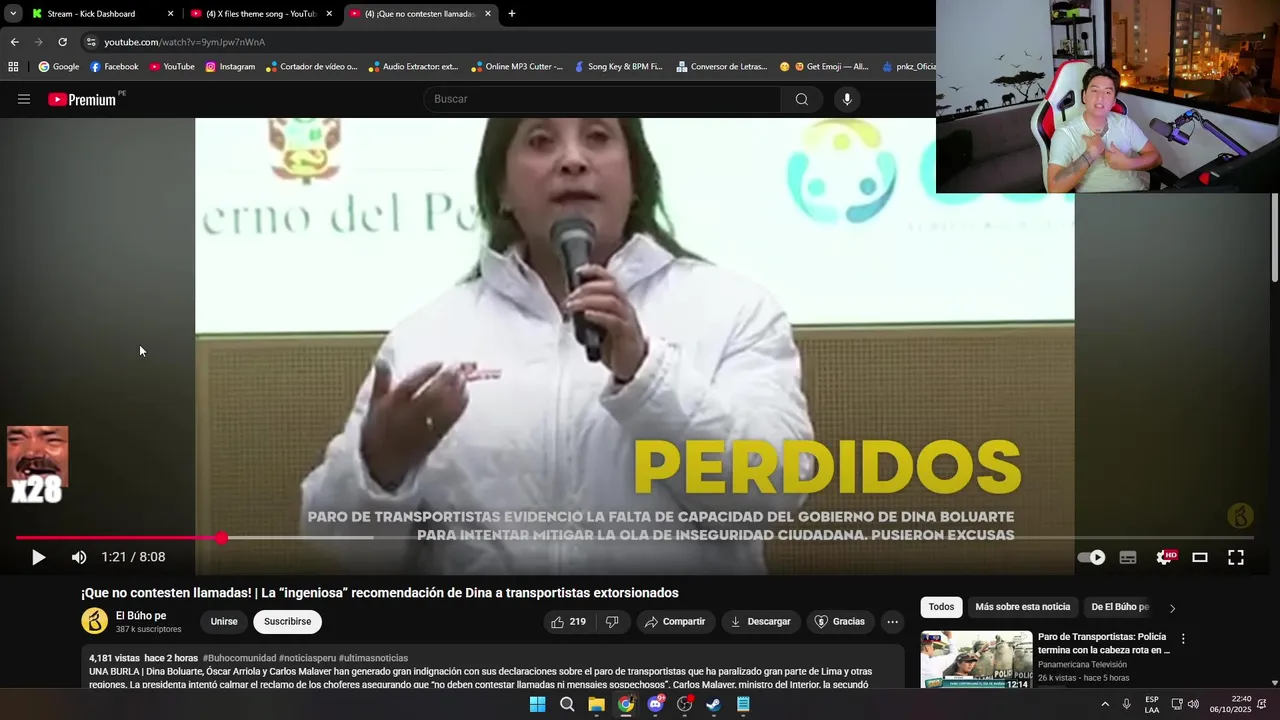Open Paro de Transportistas video thumbnail
Screen dimensions: 1280x720
[976, 660]
